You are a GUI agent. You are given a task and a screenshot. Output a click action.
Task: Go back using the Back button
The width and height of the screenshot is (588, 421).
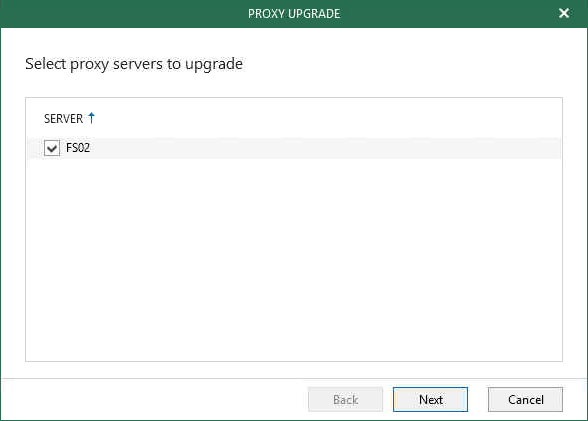345,399
